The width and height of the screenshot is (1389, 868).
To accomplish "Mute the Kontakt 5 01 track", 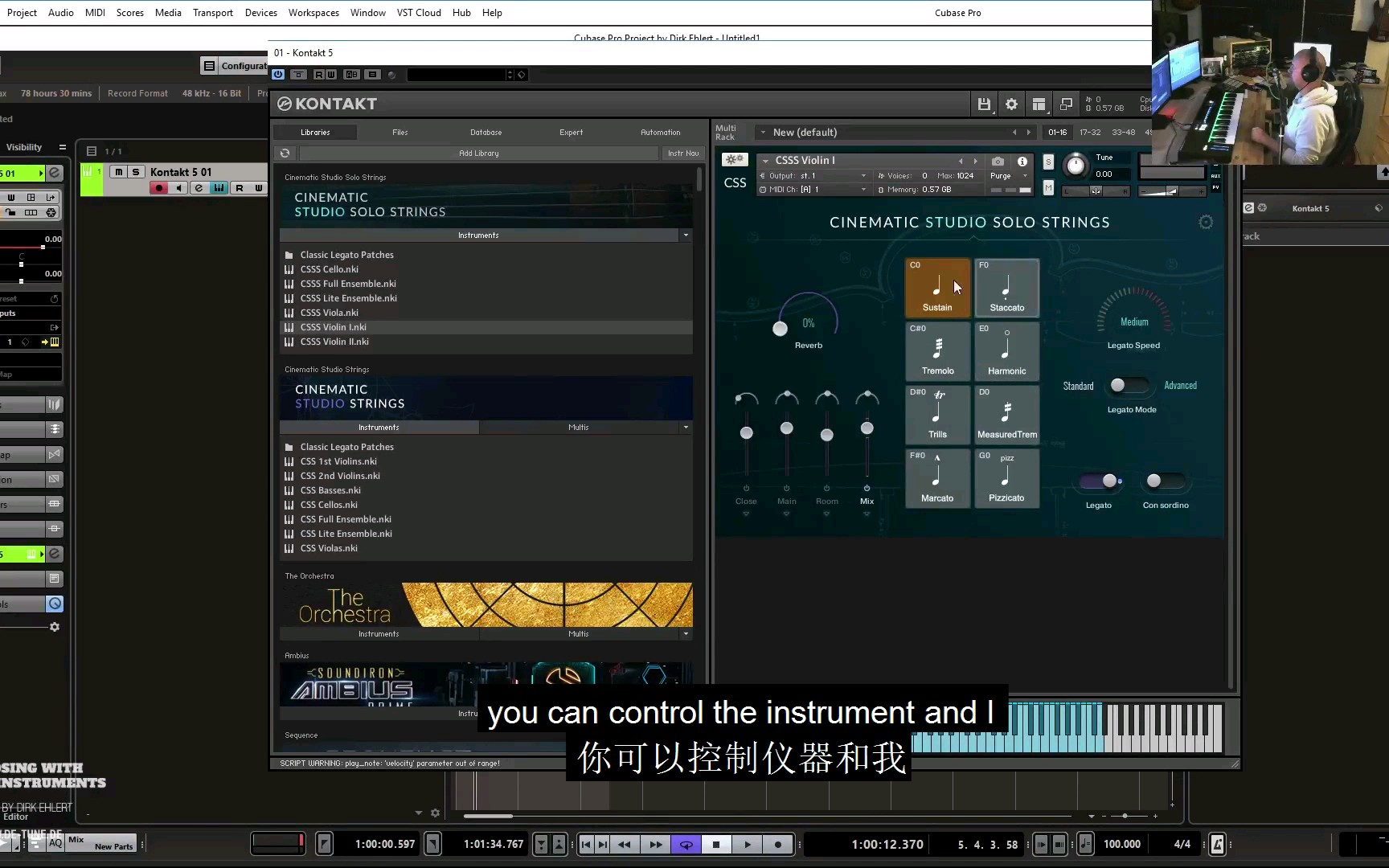I will pos(119,172).
